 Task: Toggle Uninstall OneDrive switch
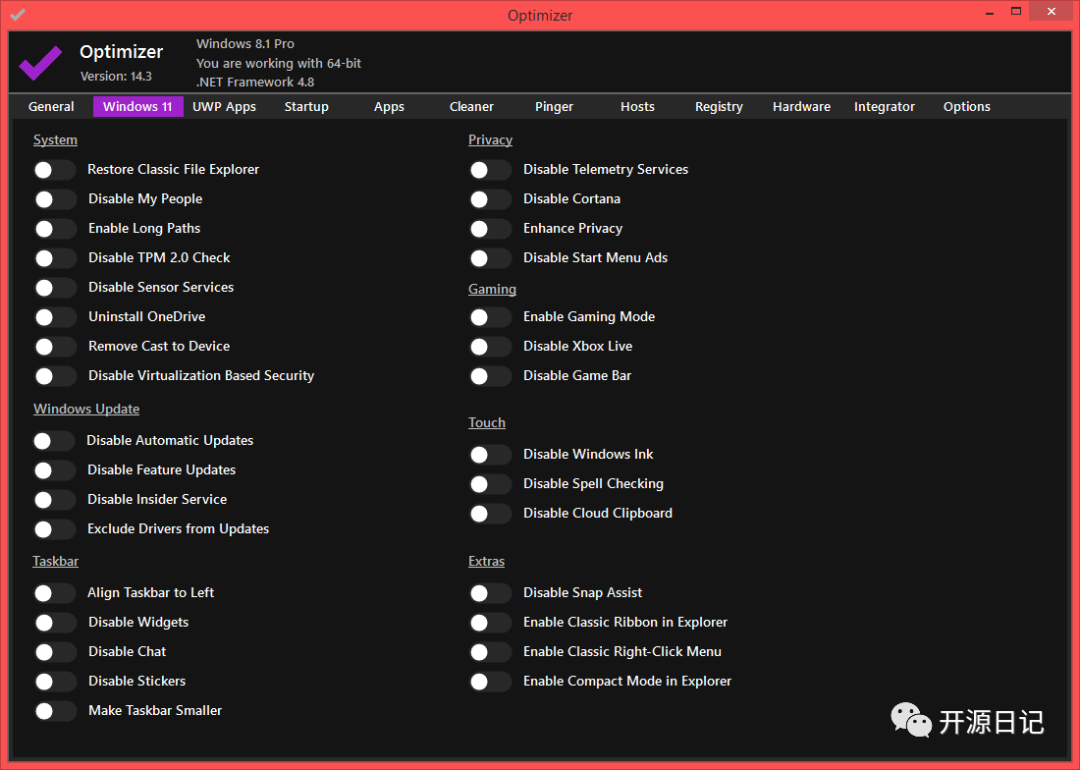[x=55, y=317]
